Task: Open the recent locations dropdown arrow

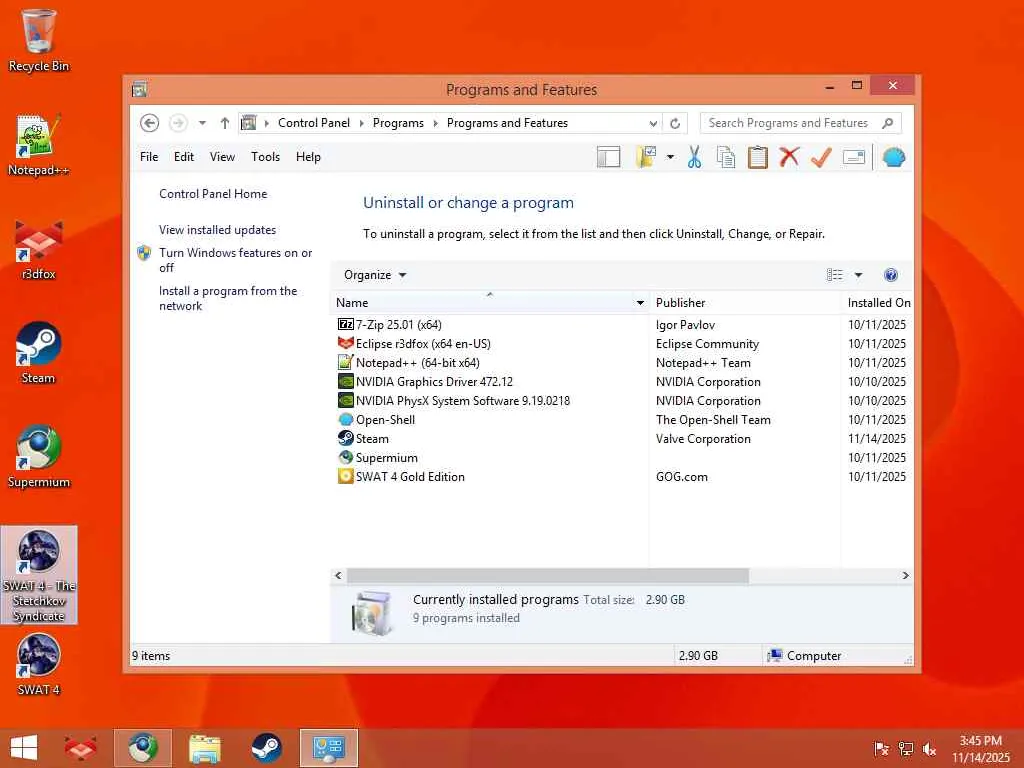Action: [202, 123]
